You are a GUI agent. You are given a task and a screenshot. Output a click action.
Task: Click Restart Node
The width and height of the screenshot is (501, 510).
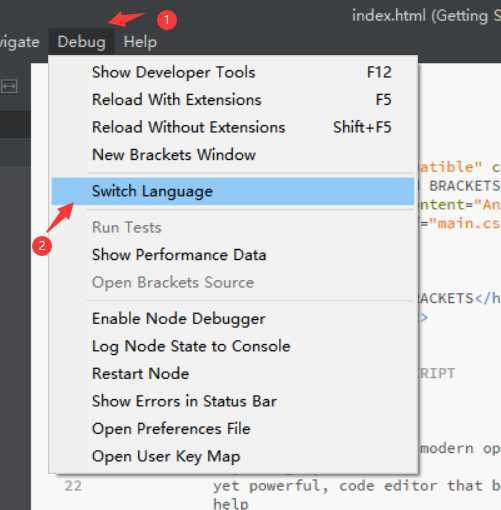coord(233,374)
